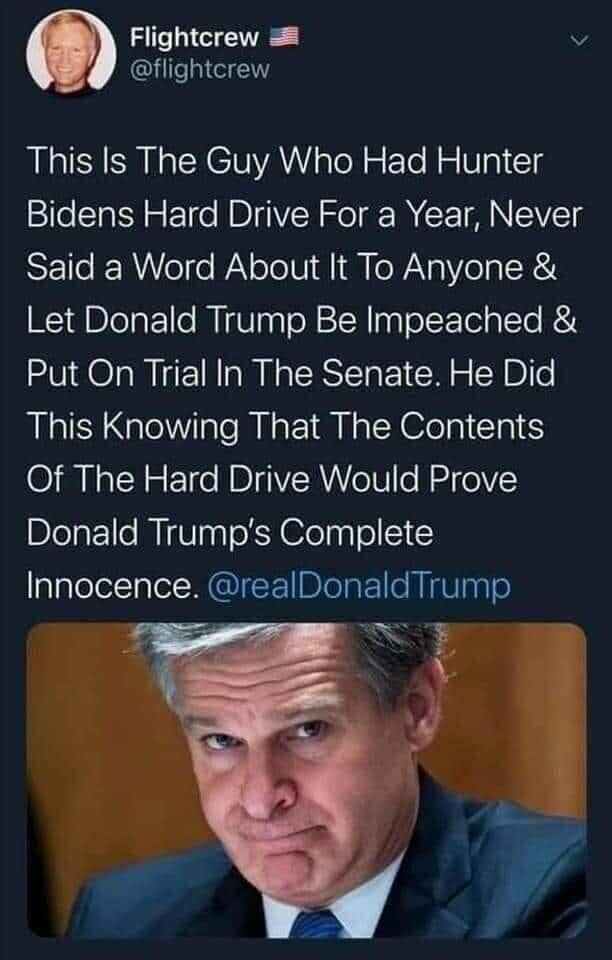Open the Flightcrew display name
The width and height of the screenshot is (612, 960).
(195, 38)
